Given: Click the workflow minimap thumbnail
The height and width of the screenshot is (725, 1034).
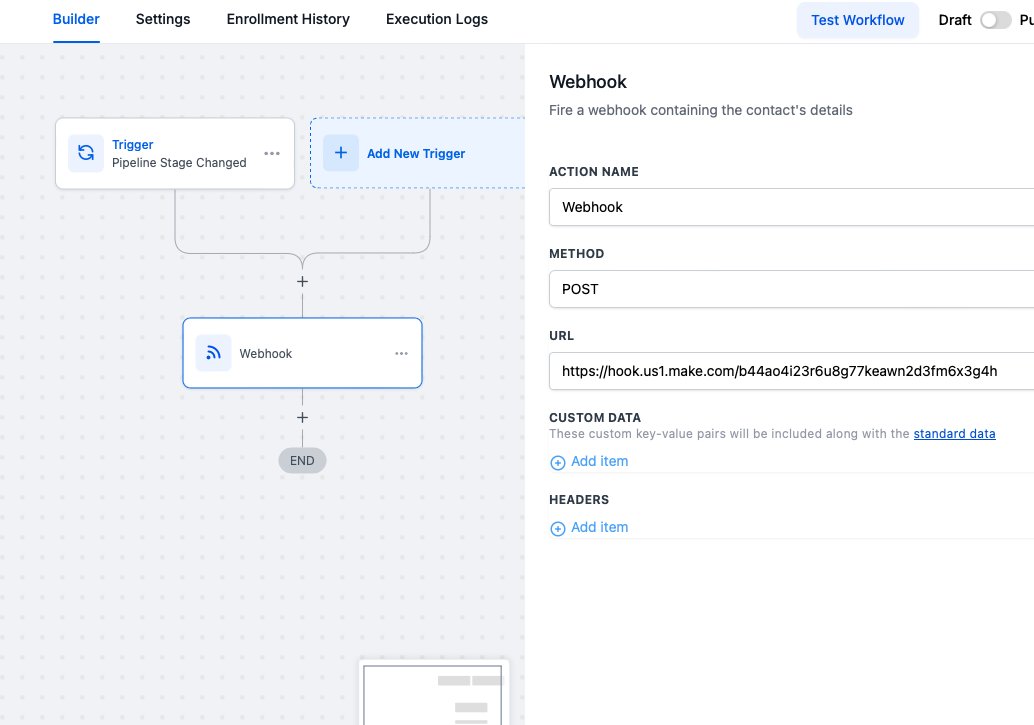Looking at the screenshot, I should (x=434, y=693).
